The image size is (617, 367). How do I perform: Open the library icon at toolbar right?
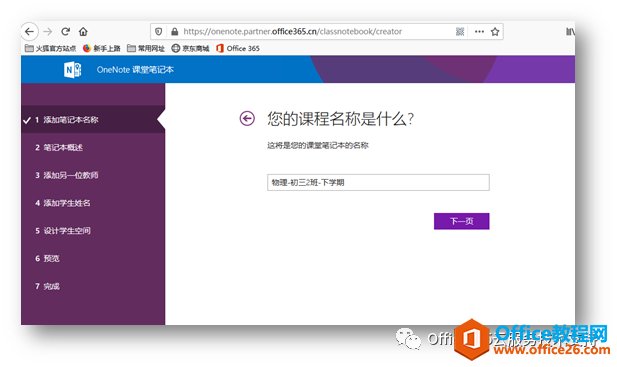(570, 31)
